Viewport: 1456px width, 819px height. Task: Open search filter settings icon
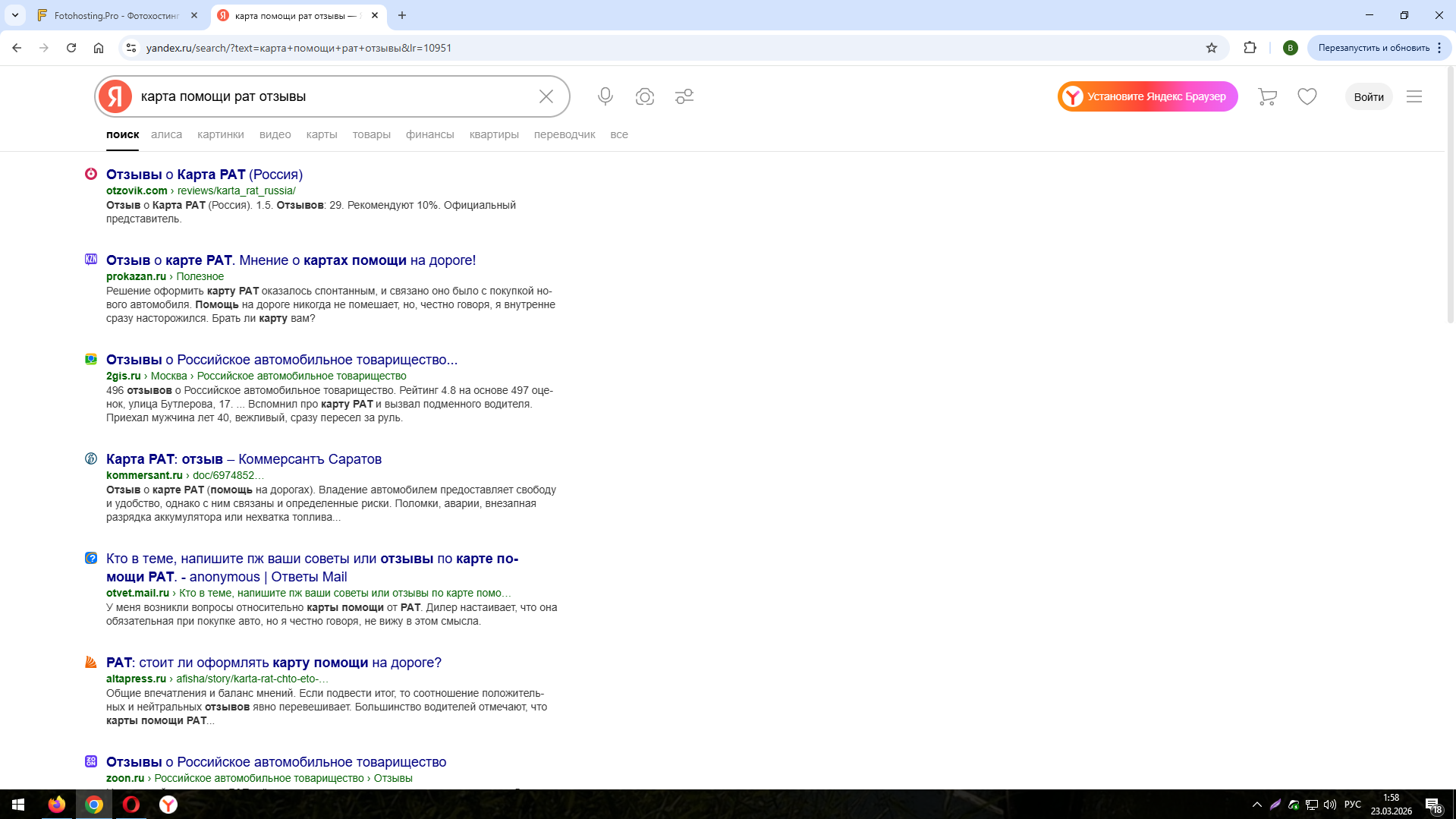[x=684, y=96]
